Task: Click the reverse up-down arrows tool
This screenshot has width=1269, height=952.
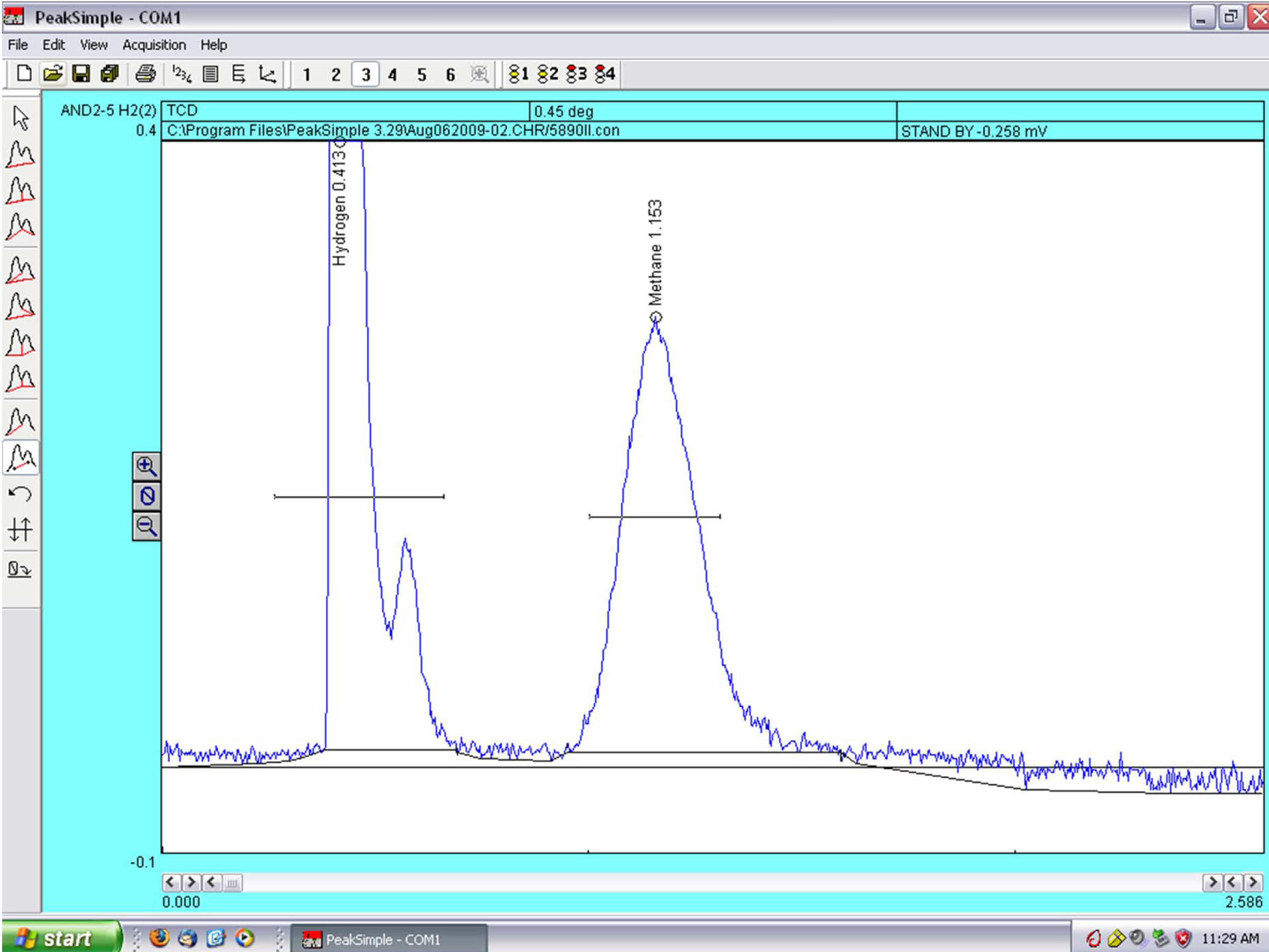Action: pos(20,529)
